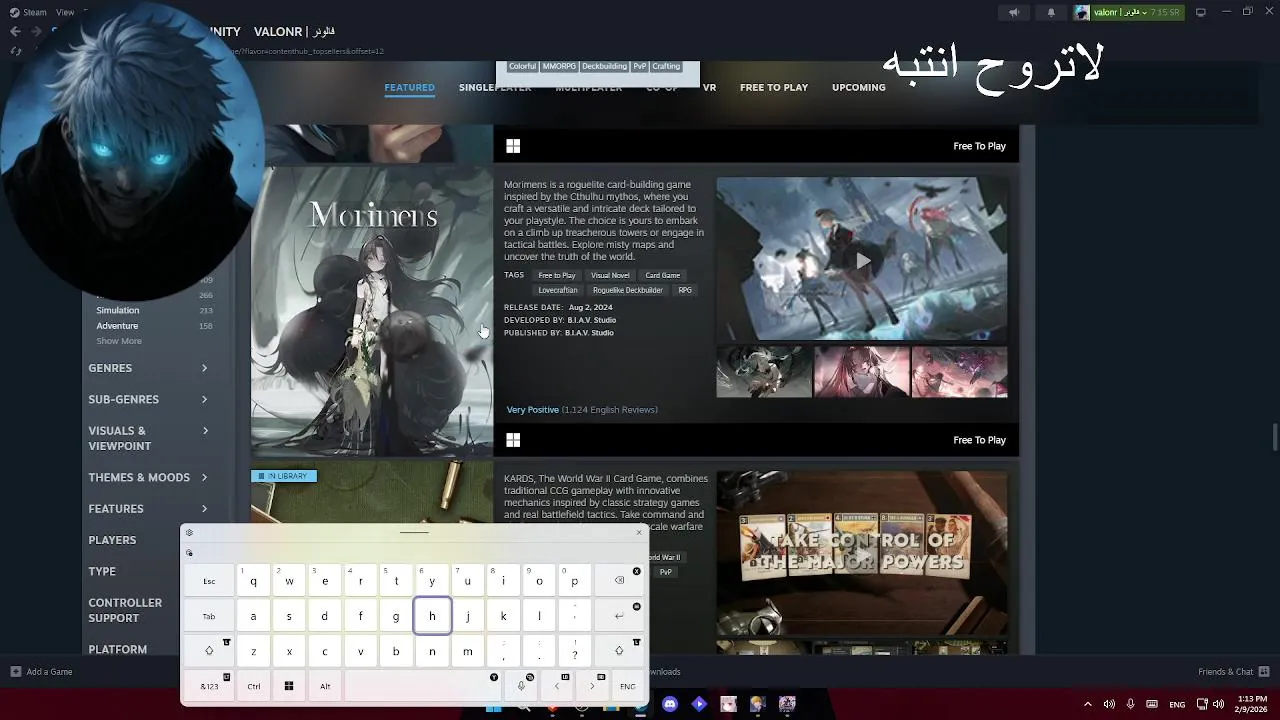Viewport: 1280px width, 720px height.
Task: Open the Morimens game capsule image
Action: coord(371,312)
